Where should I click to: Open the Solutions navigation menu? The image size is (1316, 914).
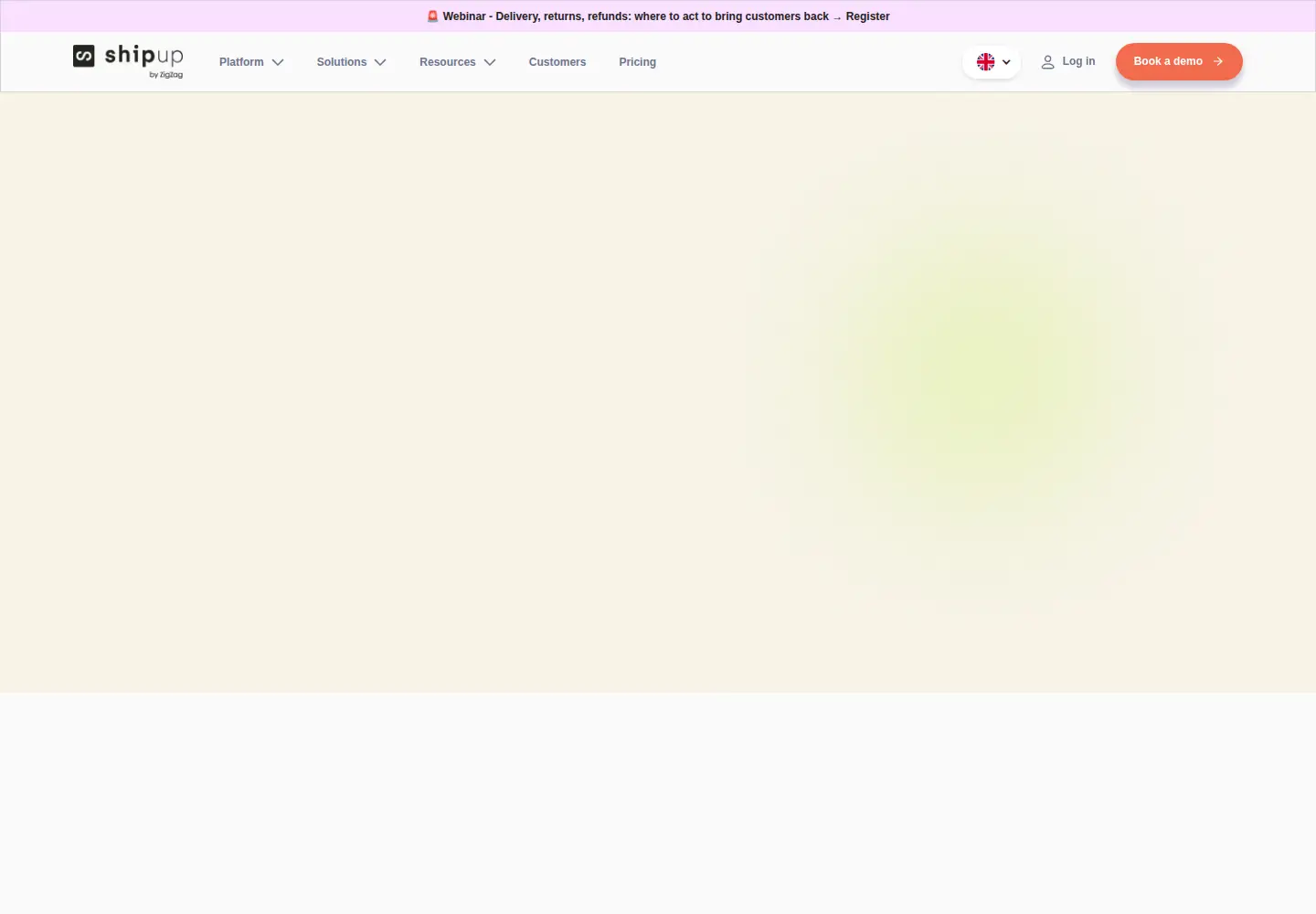click(x=352, y=62)
